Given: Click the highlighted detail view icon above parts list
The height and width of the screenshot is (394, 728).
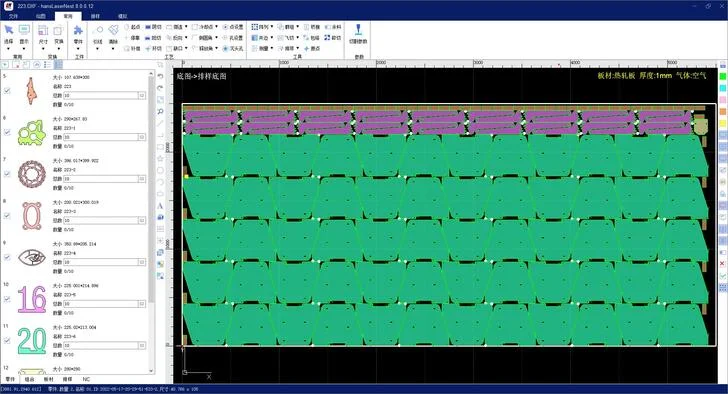Looking at the screenshot, I should (58, 65).
